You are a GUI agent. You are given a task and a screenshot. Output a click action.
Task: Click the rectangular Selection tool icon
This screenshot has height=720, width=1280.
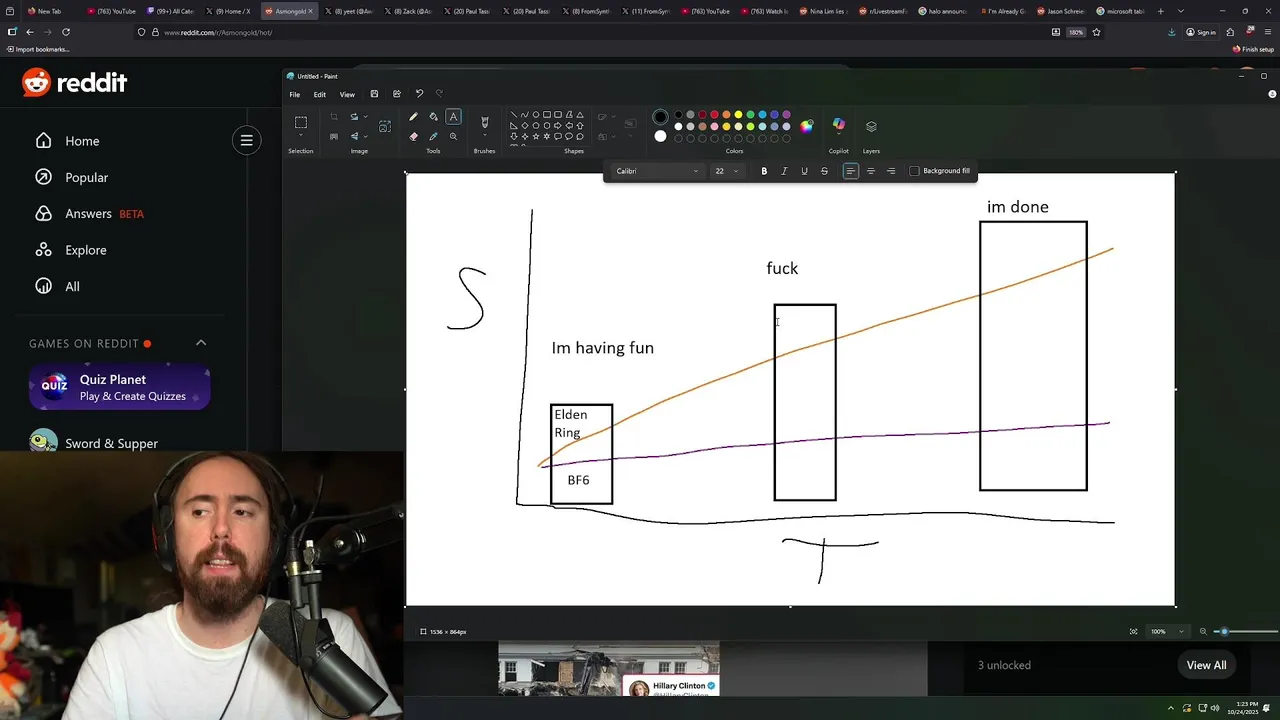pyautogui.click(x=301, y=122)
